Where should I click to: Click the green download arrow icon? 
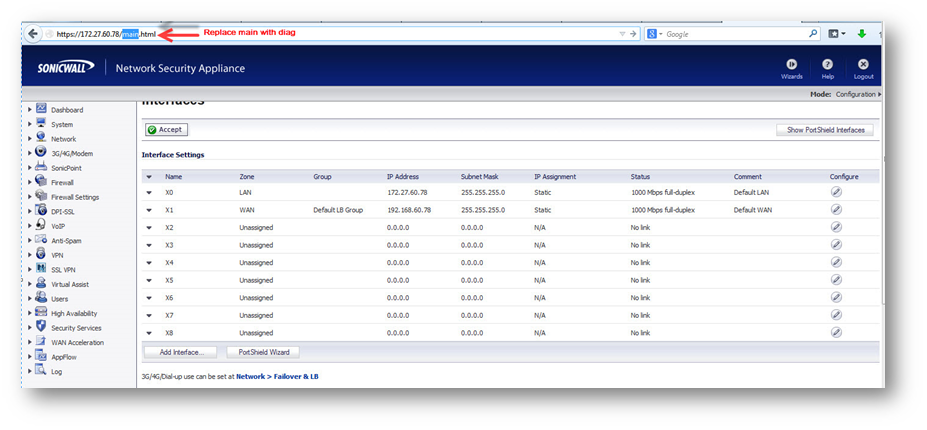click(x=861, y=34)
